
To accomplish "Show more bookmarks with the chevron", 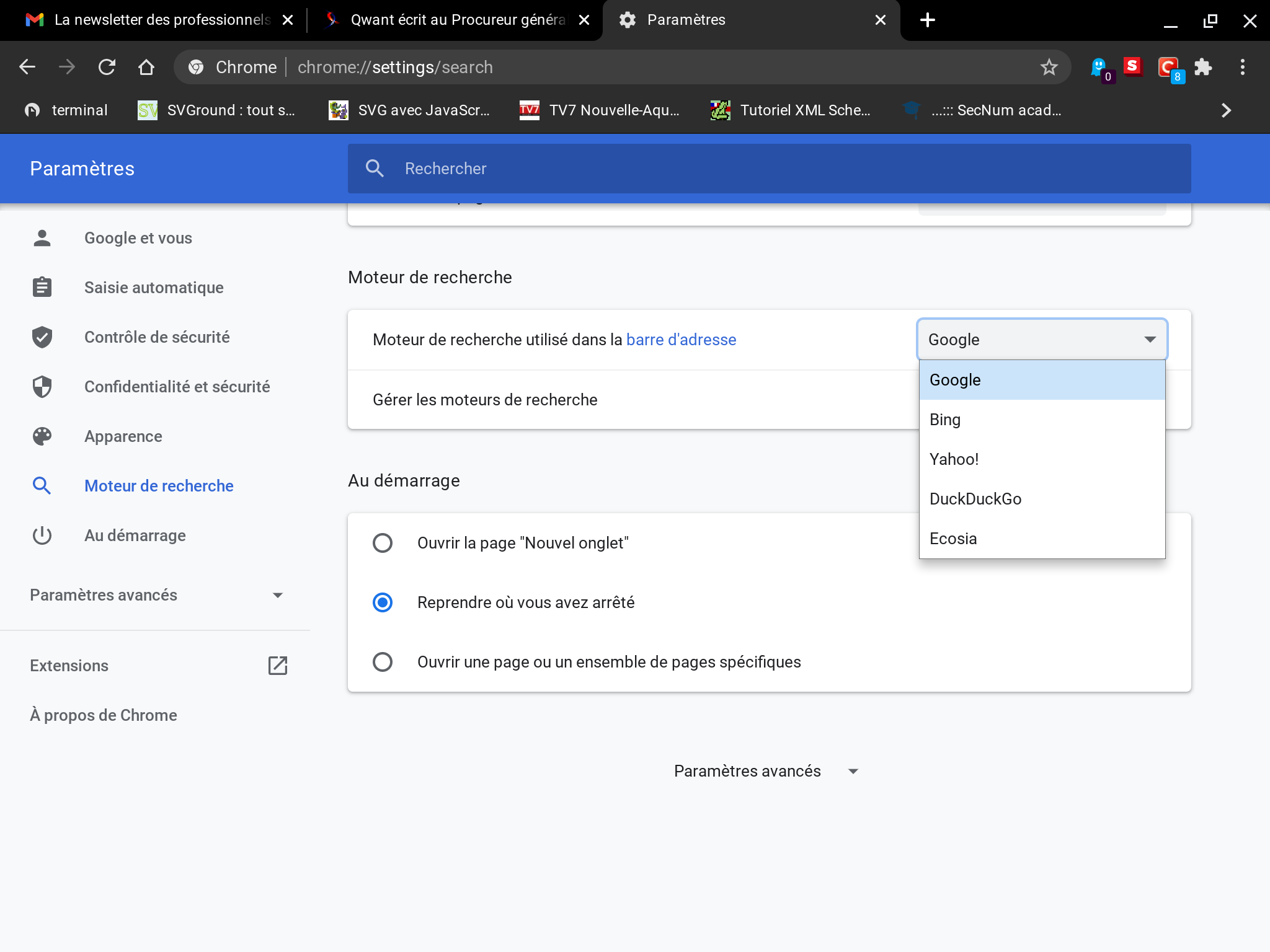I will pos(1226,110).
